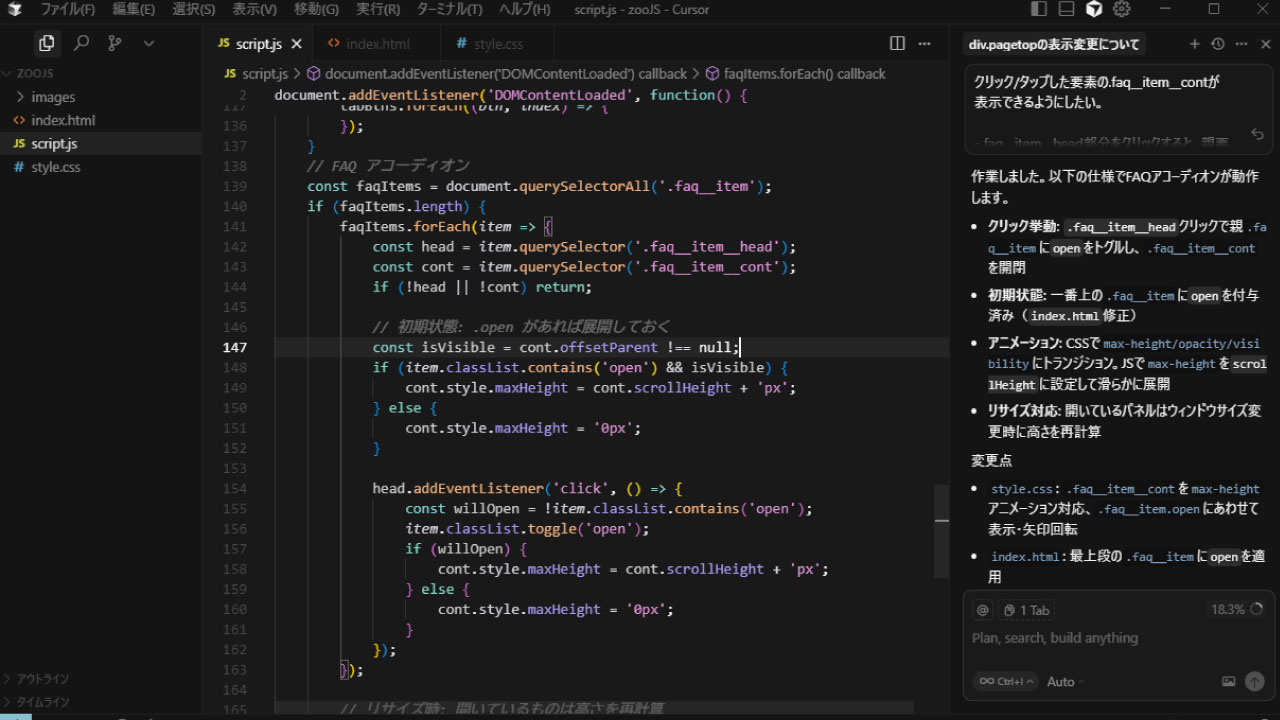The image size is (1280, 720).
Task: Click the style.css reference under 変更点
Action: click(x=1020, y=489)
